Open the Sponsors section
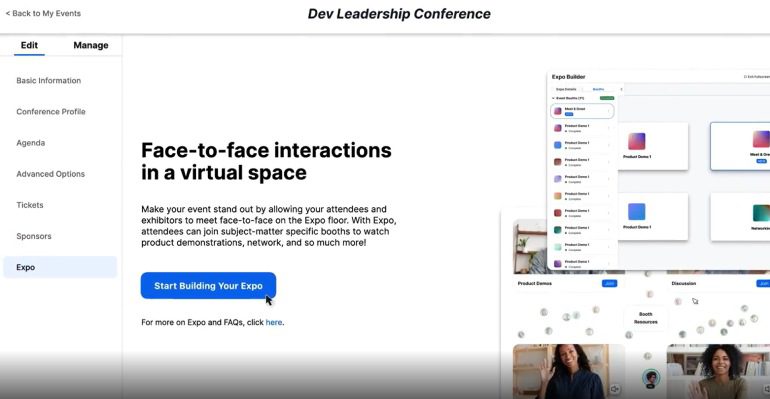This screenshot has height=399, width=770. (x=34, y=236)
